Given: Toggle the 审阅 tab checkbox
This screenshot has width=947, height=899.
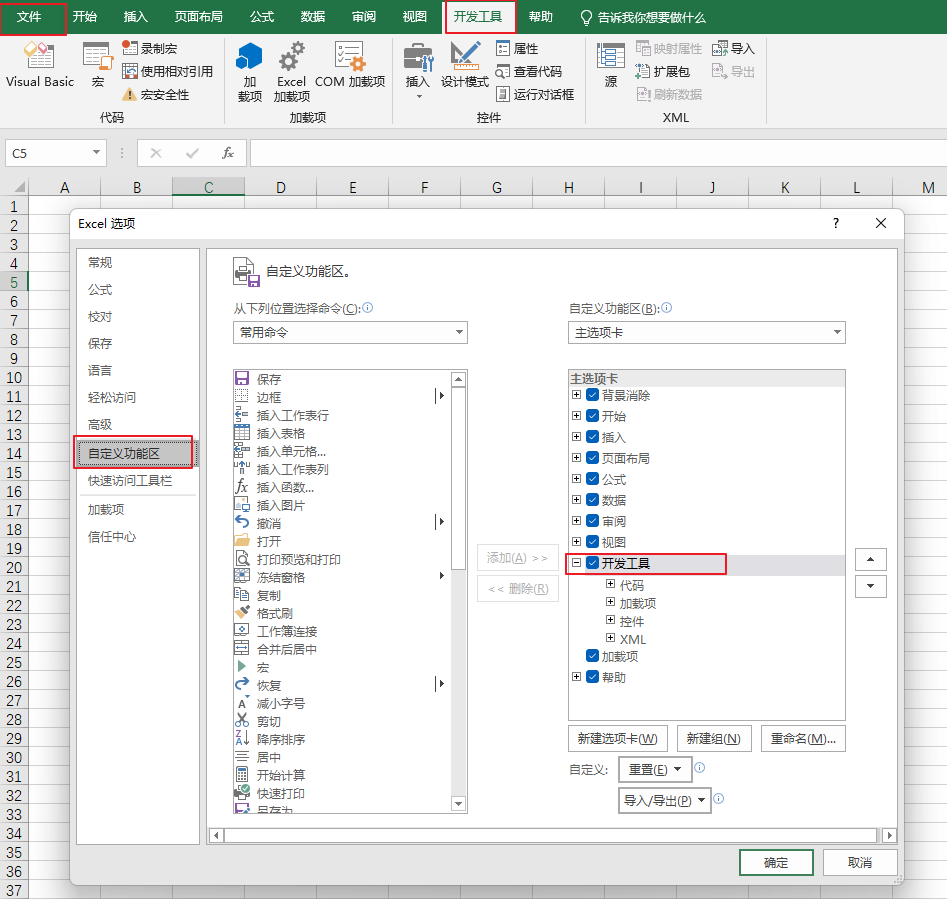Looking at the screenshot, I should click(593, 521).
